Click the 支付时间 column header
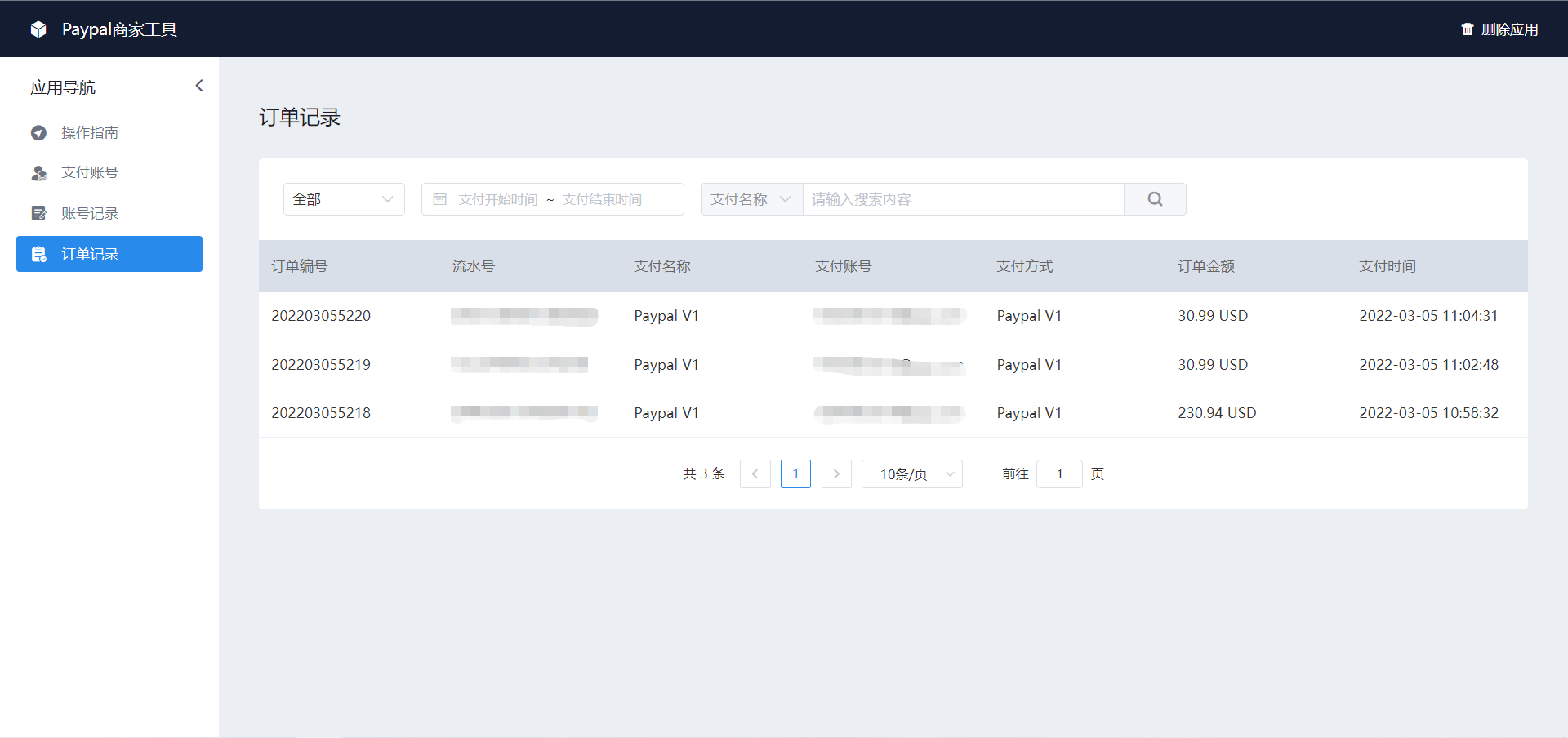1568x738 pixels. (1388, 266)
